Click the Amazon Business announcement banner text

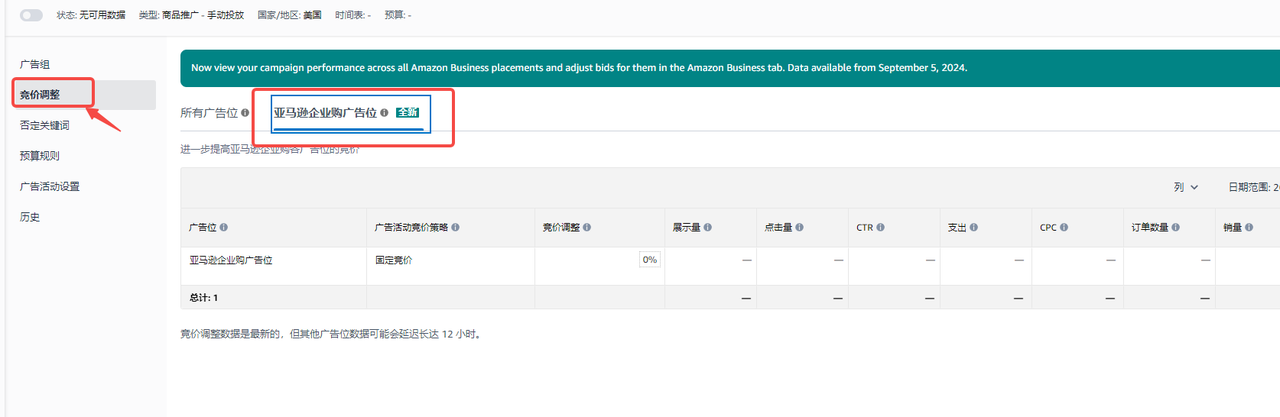[579, 68]
